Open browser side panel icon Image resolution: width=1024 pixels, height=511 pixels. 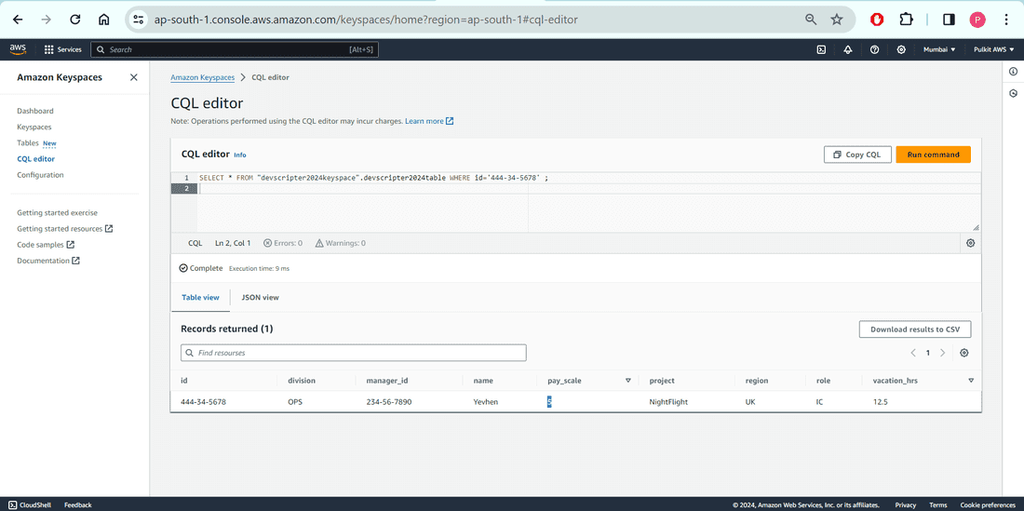pos(949,20)
